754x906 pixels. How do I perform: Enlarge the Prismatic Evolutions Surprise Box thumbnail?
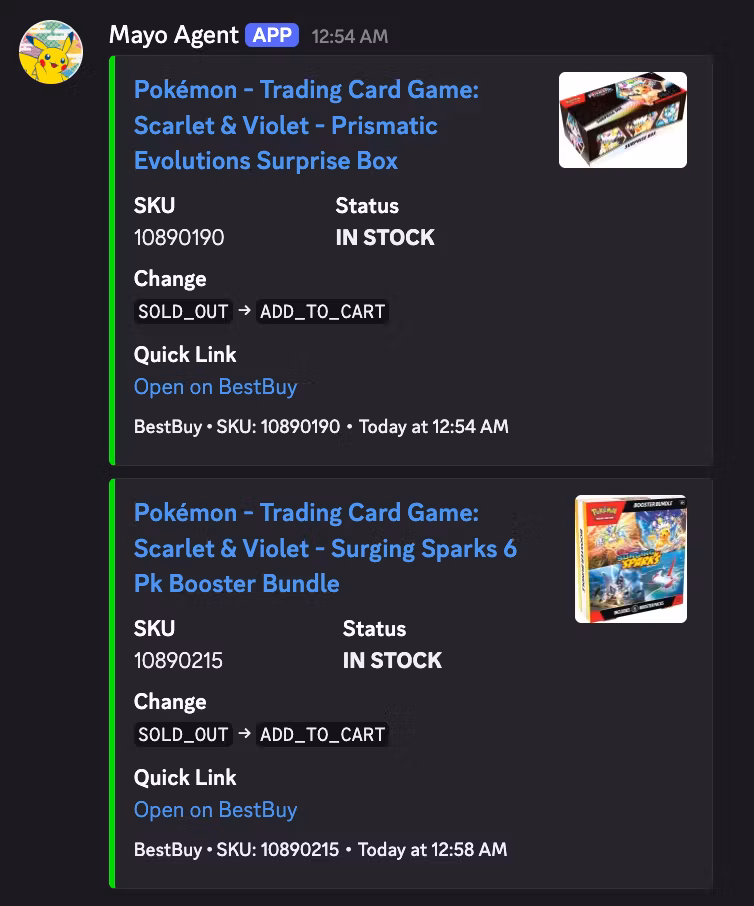click(x=623, y=120)
